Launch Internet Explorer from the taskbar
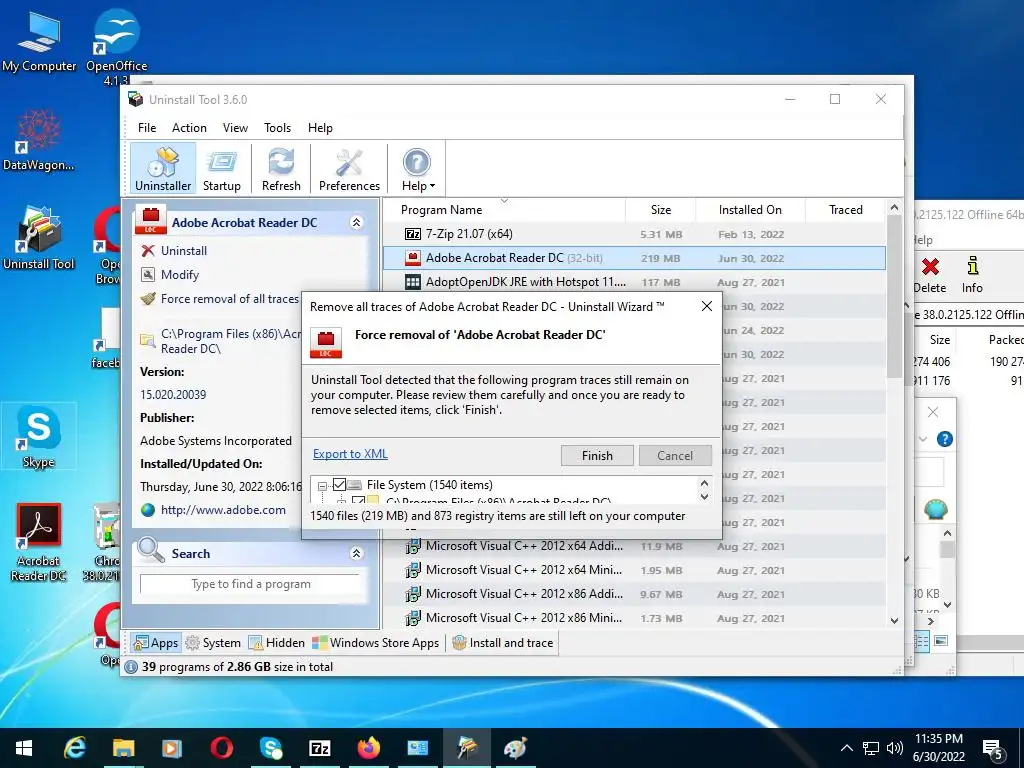Viewport: 1024px width, 768px height. (75, 748)
